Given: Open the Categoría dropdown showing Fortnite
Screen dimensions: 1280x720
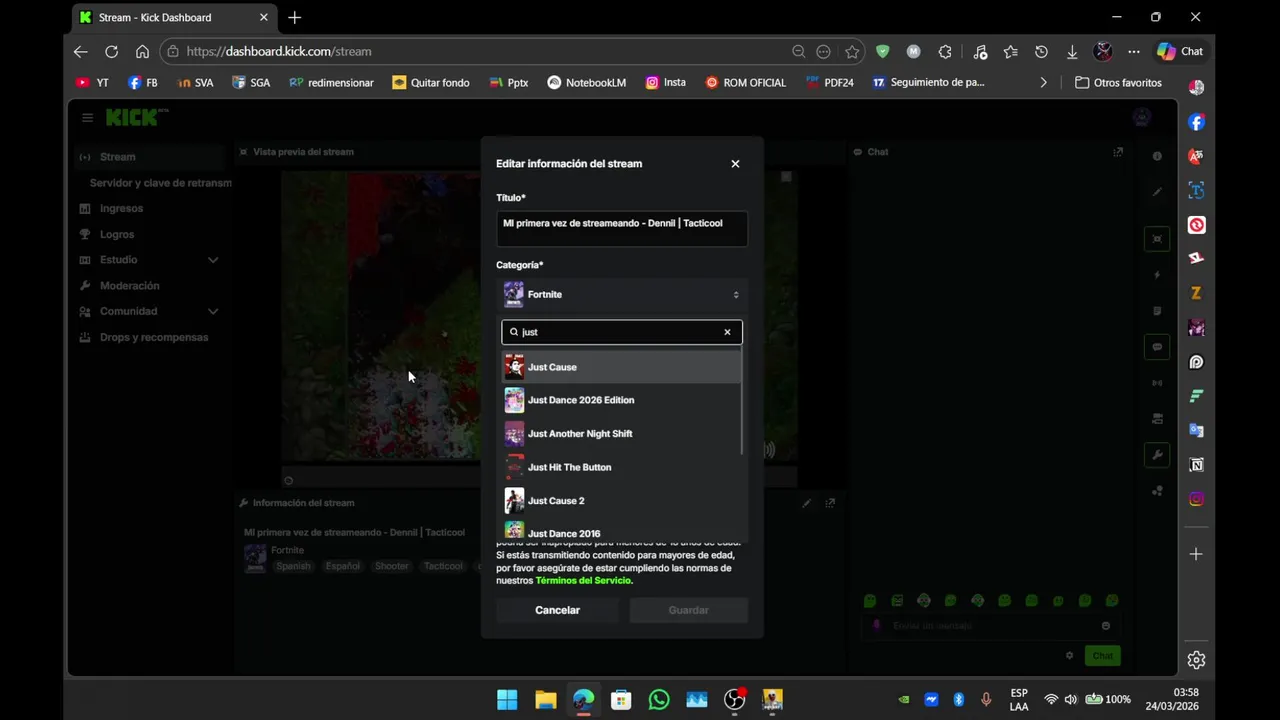Looking at the screenshot, I should 622,295.
